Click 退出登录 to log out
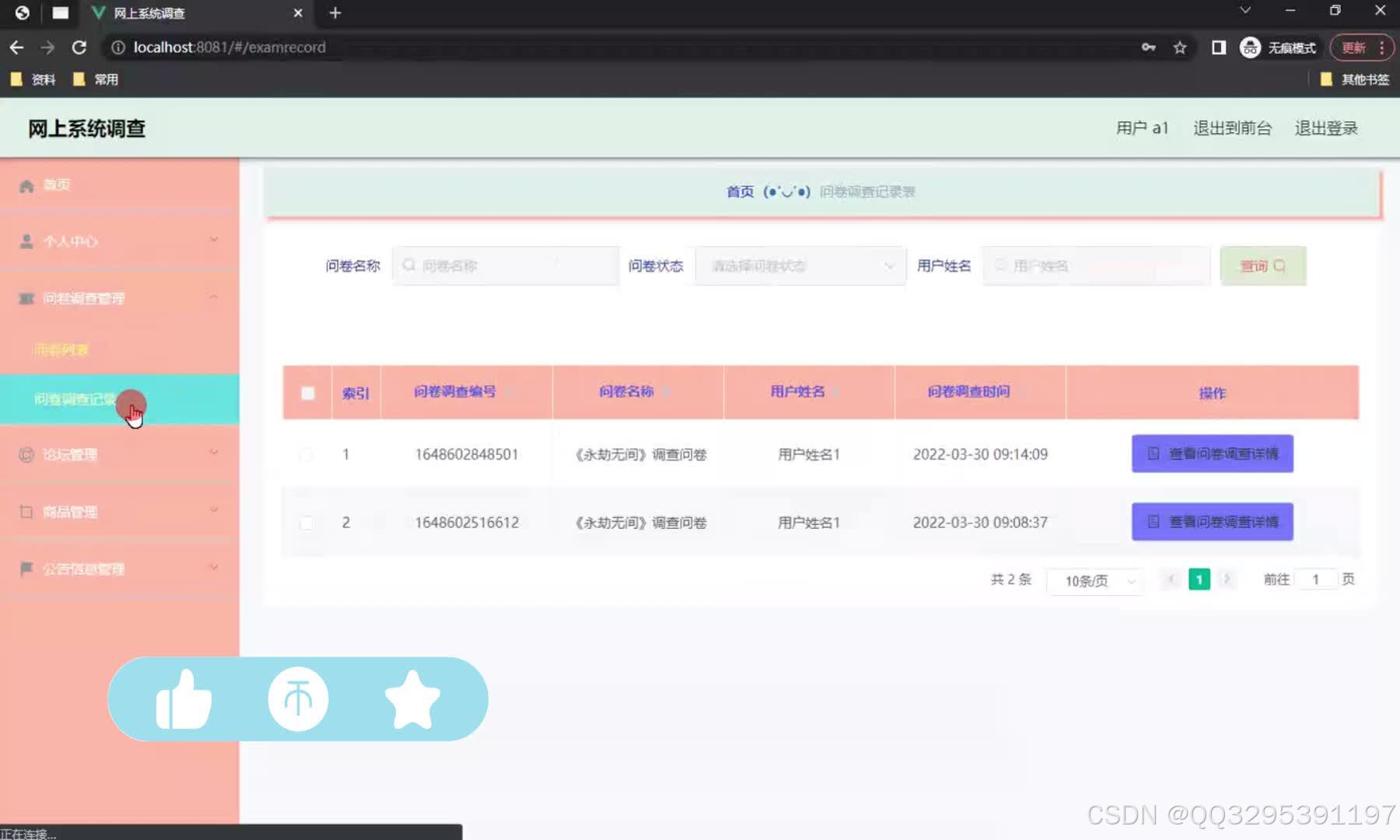 1326,128
